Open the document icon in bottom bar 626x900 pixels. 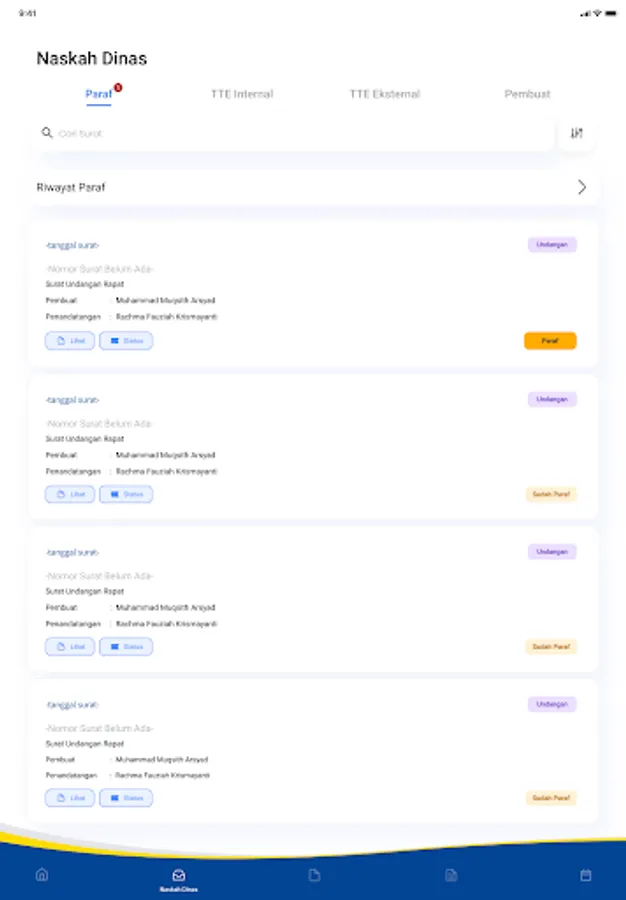[x=314, y=875]
